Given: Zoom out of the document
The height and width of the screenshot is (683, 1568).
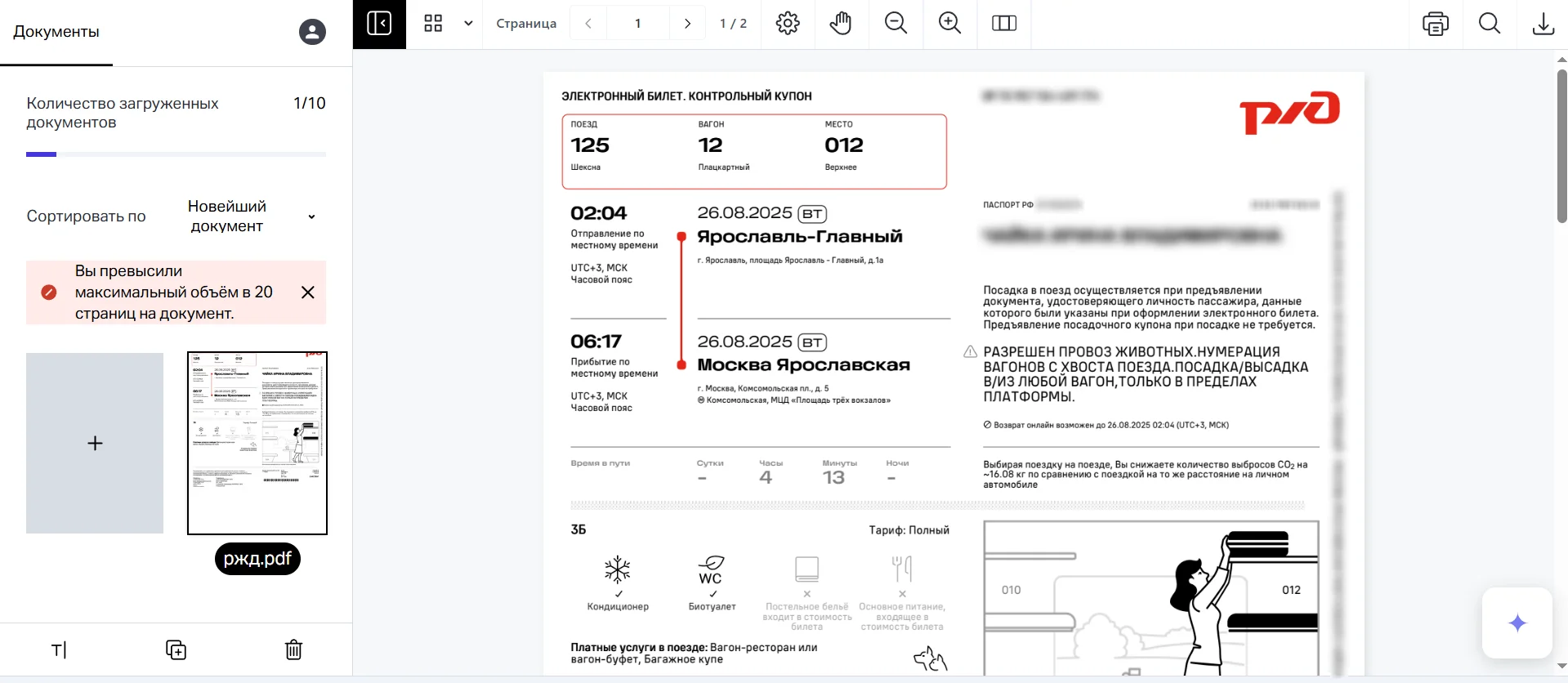Looking at the screenshot, I should click(896, 24).
